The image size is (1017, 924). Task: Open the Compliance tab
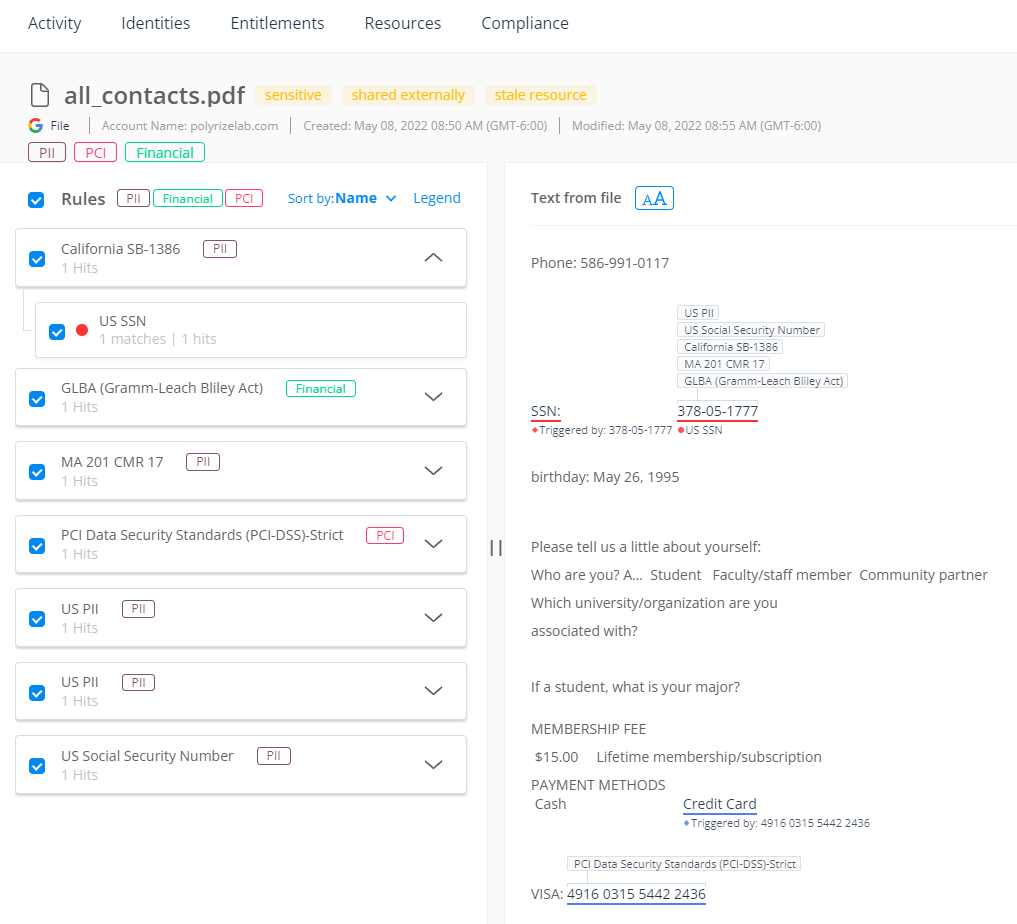(525, 23)
